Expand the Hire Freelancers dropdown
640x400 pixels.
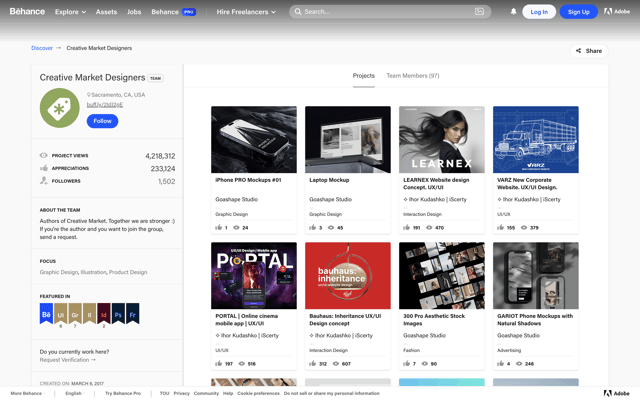point(246,12)
